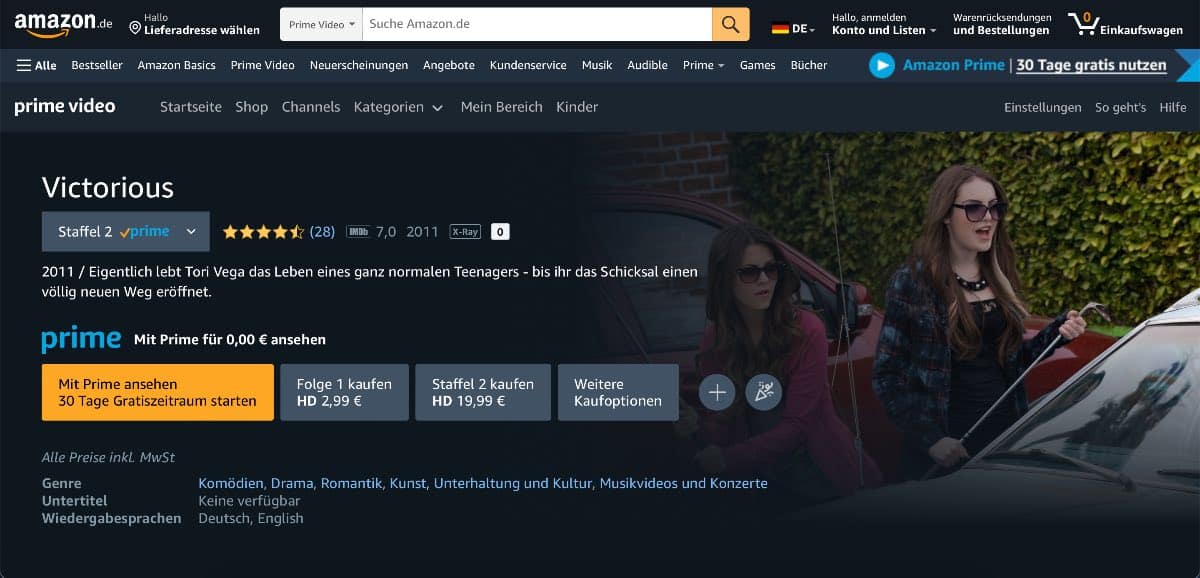
Task: Click the Watch Party celebration icon
Action: click(x=764, y=393)
